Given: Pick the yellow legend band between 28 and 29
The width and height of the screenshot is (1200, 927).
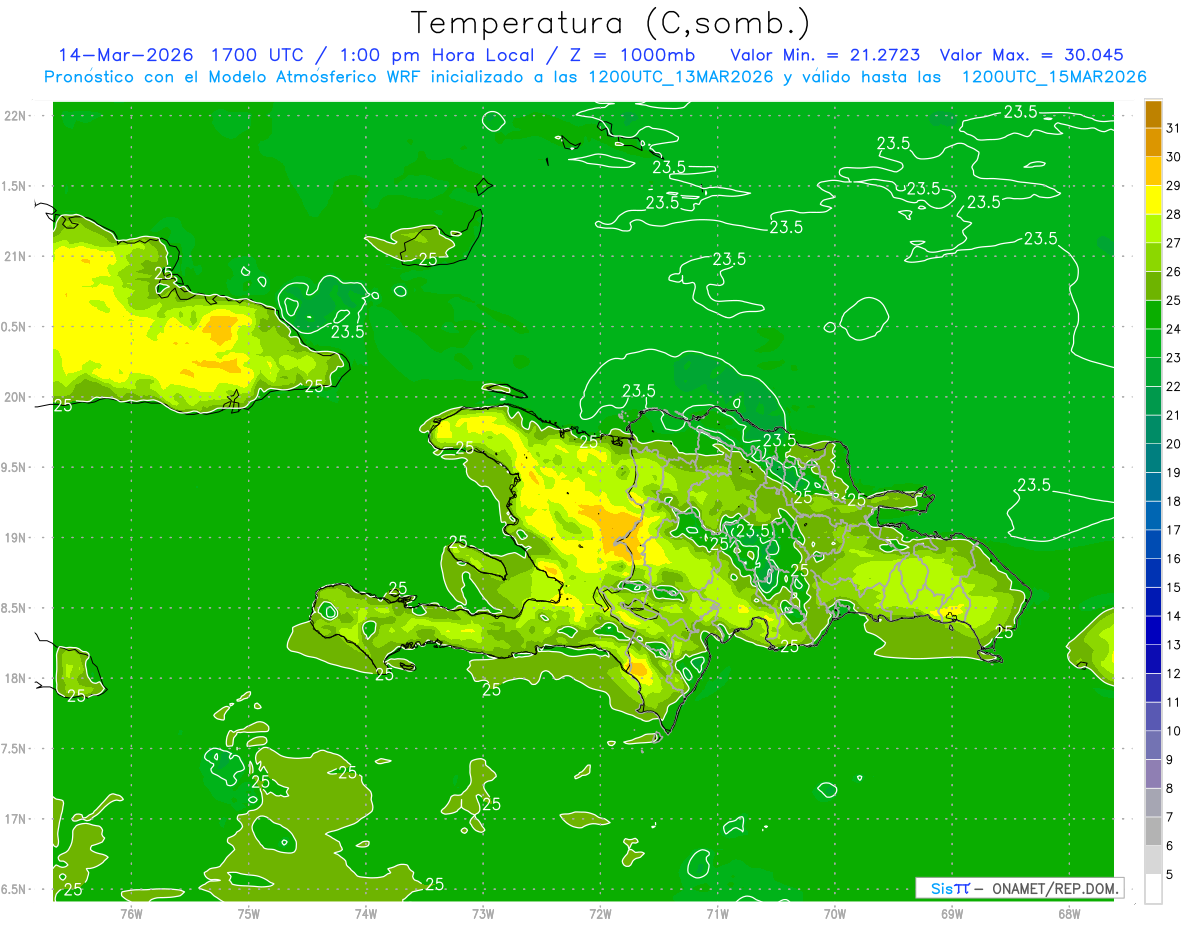Looking at the screenshot, I should click(1153, 200).
